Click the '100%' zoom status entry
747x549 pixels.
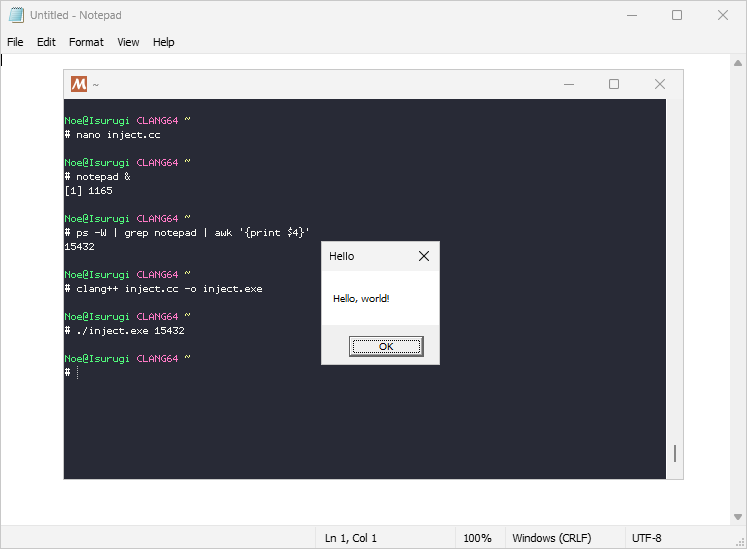point(477,538)
